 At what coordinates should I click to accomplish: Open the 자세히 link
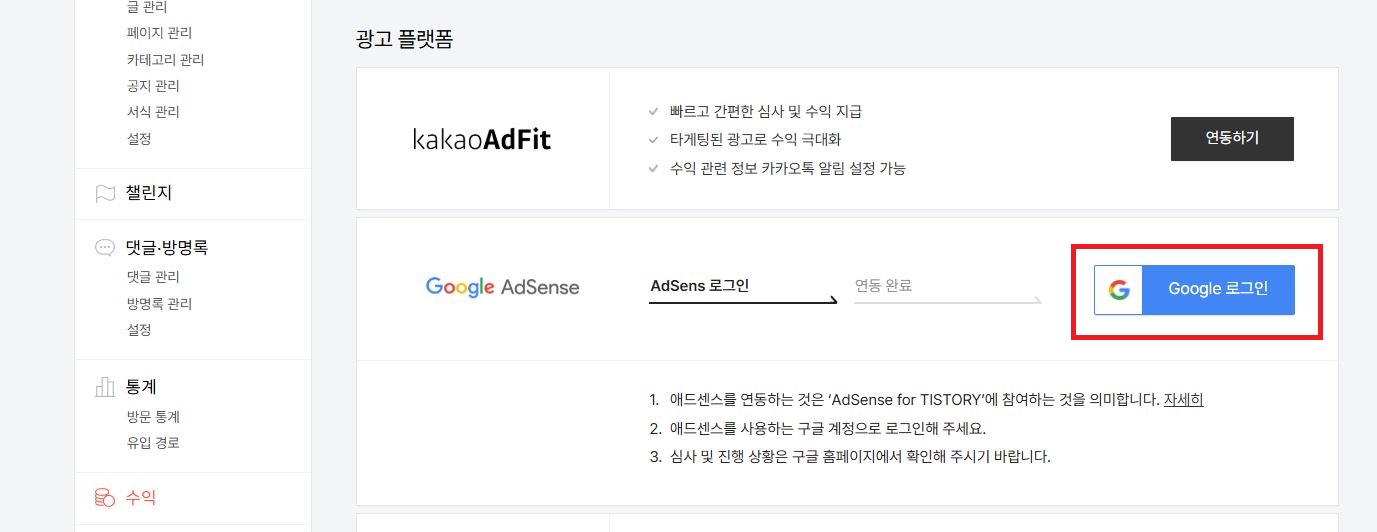point(1183,400)
